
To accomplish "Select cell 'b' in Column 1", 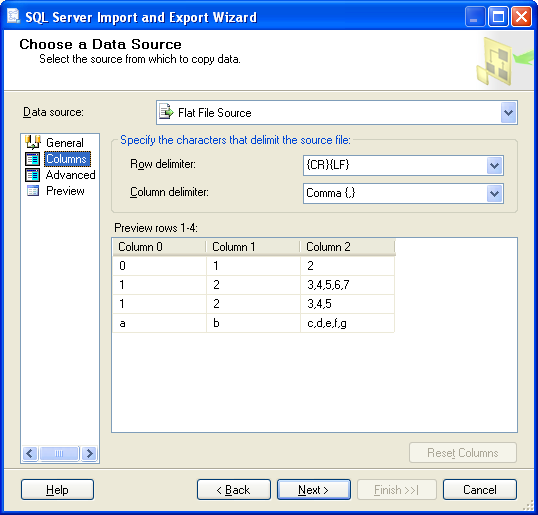I will point(253,323).
